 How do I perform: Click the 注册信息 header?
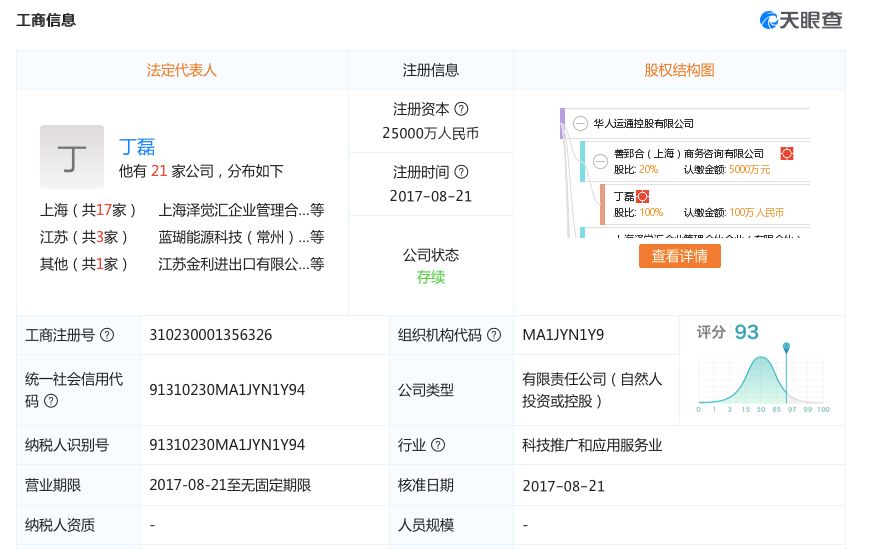430,70
